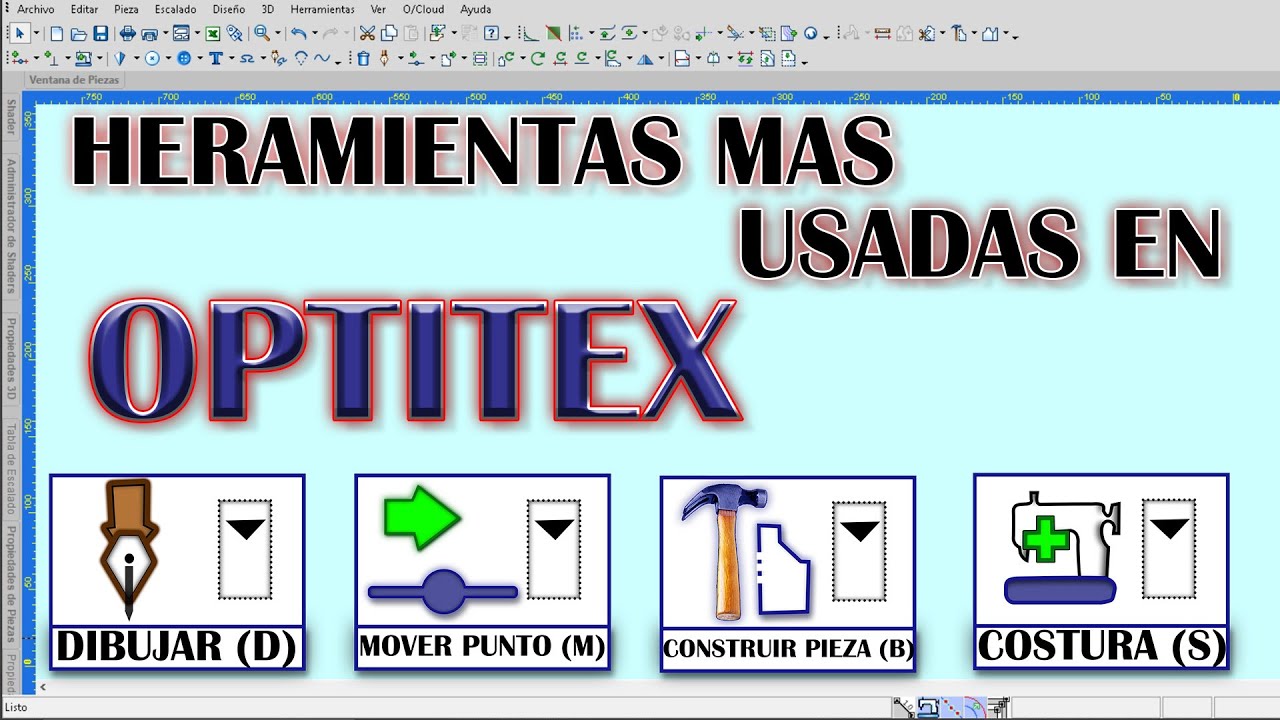Toggle sewing machine mode in status bar
Screen dimensions: 1280x720
928,707
